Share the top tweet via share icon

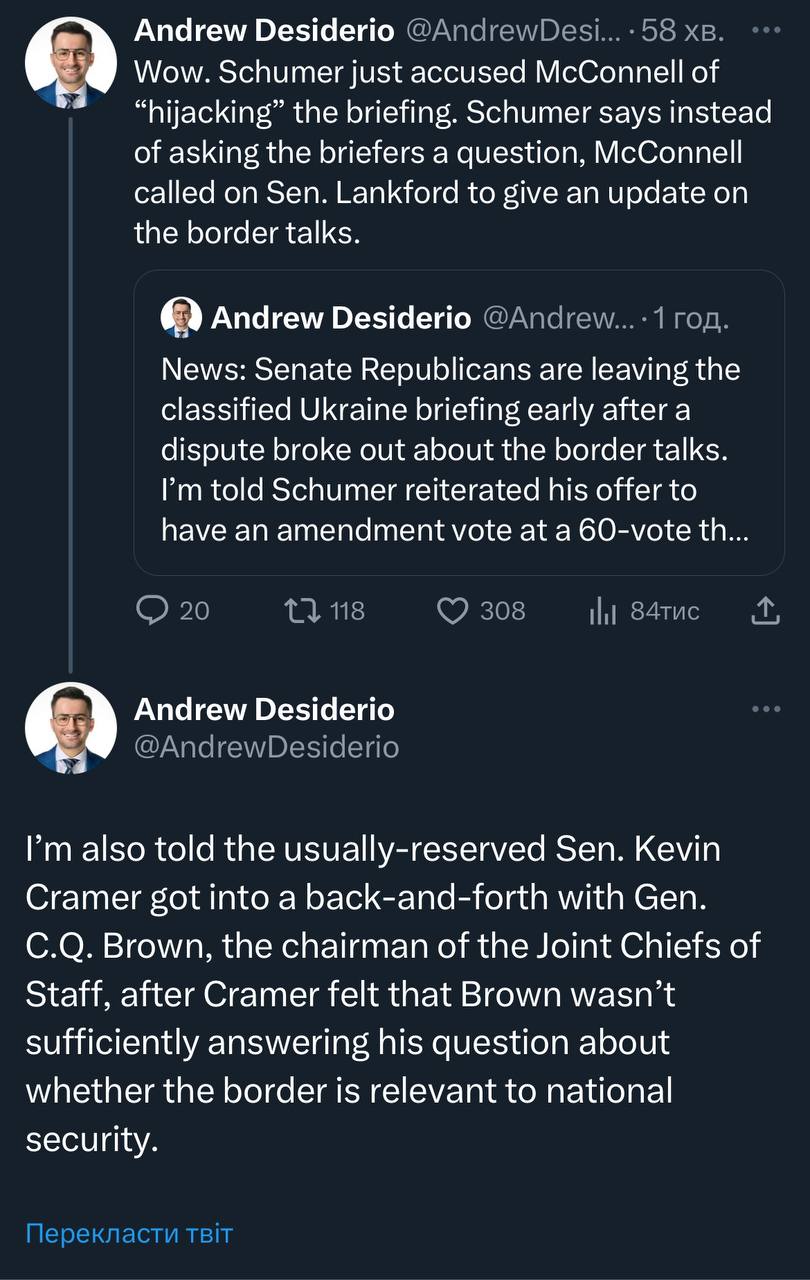(x=765, y=610)
